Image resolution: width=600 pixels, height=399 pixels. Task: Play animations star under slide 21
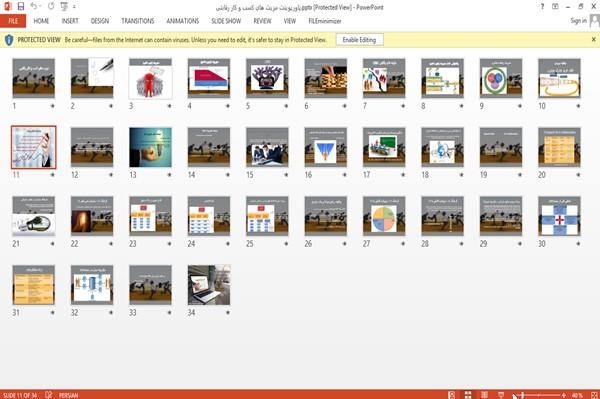pos(52,244)
